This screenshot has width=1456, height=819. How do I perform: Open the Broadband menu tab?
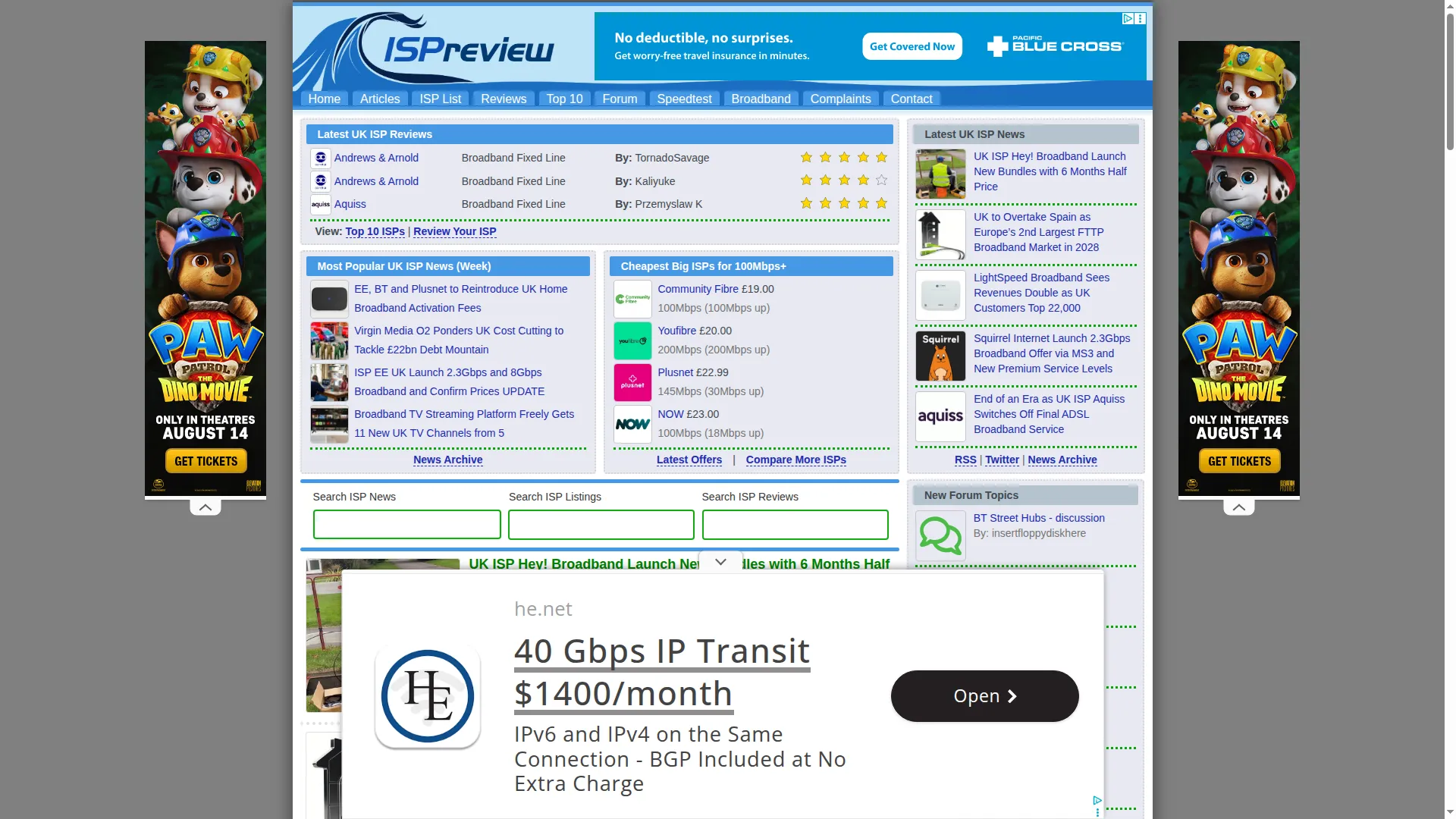tap(761, 99)
